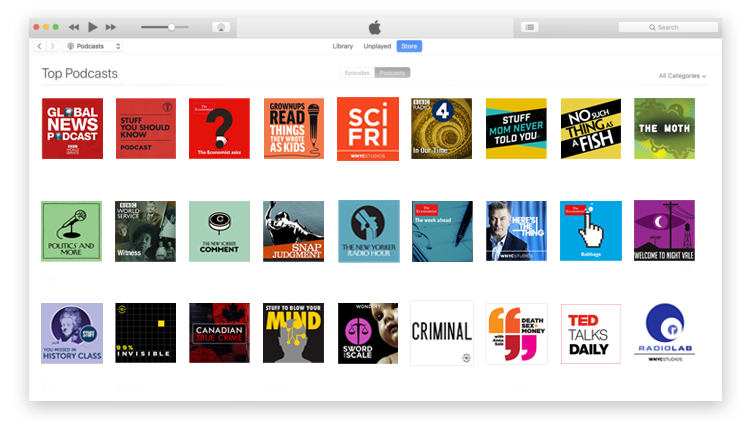Open the Stuff You Should Know podcast
This screenshot has width=750, height=439.
click(x=146, y=129)
